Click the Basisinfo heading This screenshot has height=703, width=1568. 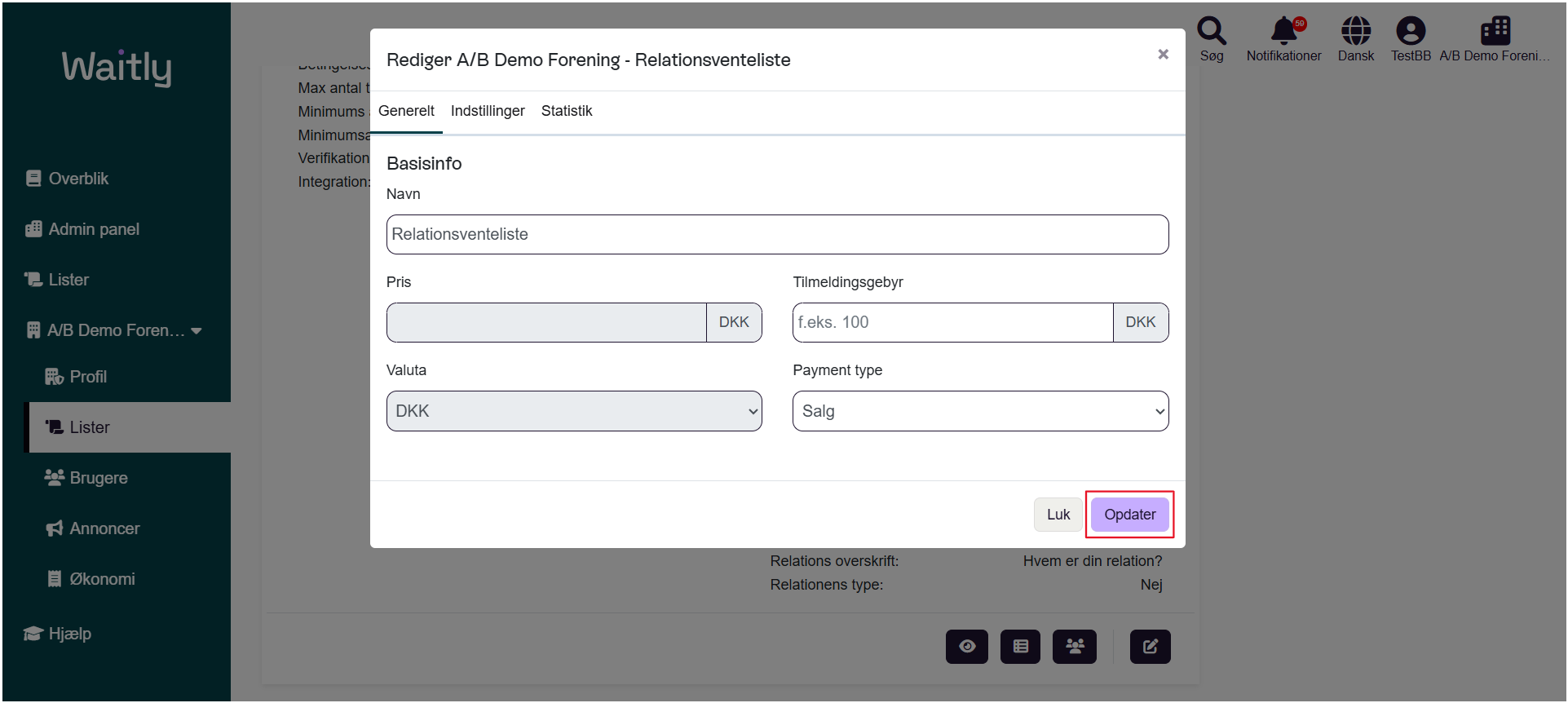[x=424, y=164]
